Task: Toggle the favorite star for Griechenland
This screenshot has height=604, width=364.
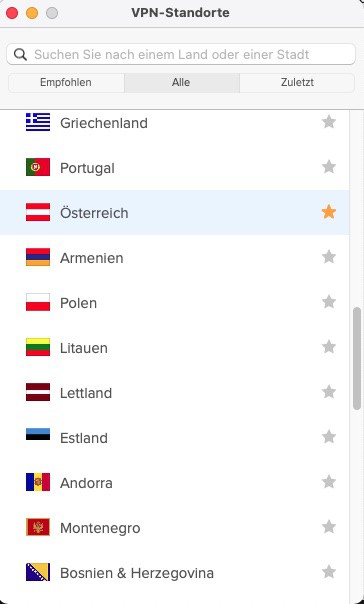Action: [329, 122]
